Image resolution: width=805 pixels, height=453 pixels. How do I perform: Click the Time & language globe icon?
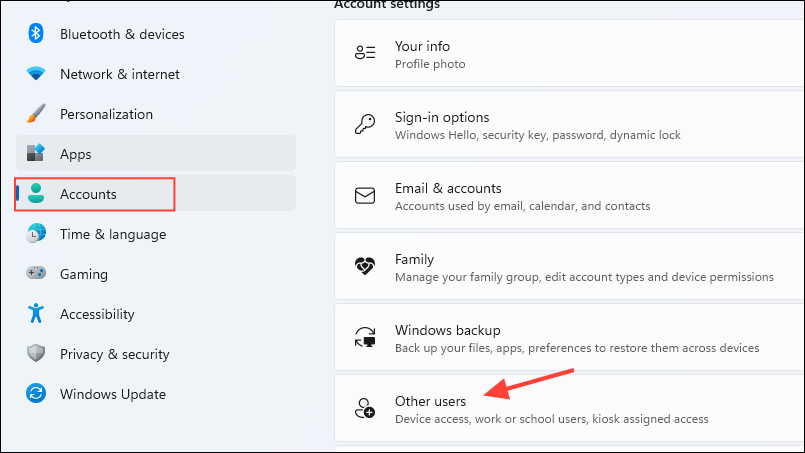[x=36, y=234]
